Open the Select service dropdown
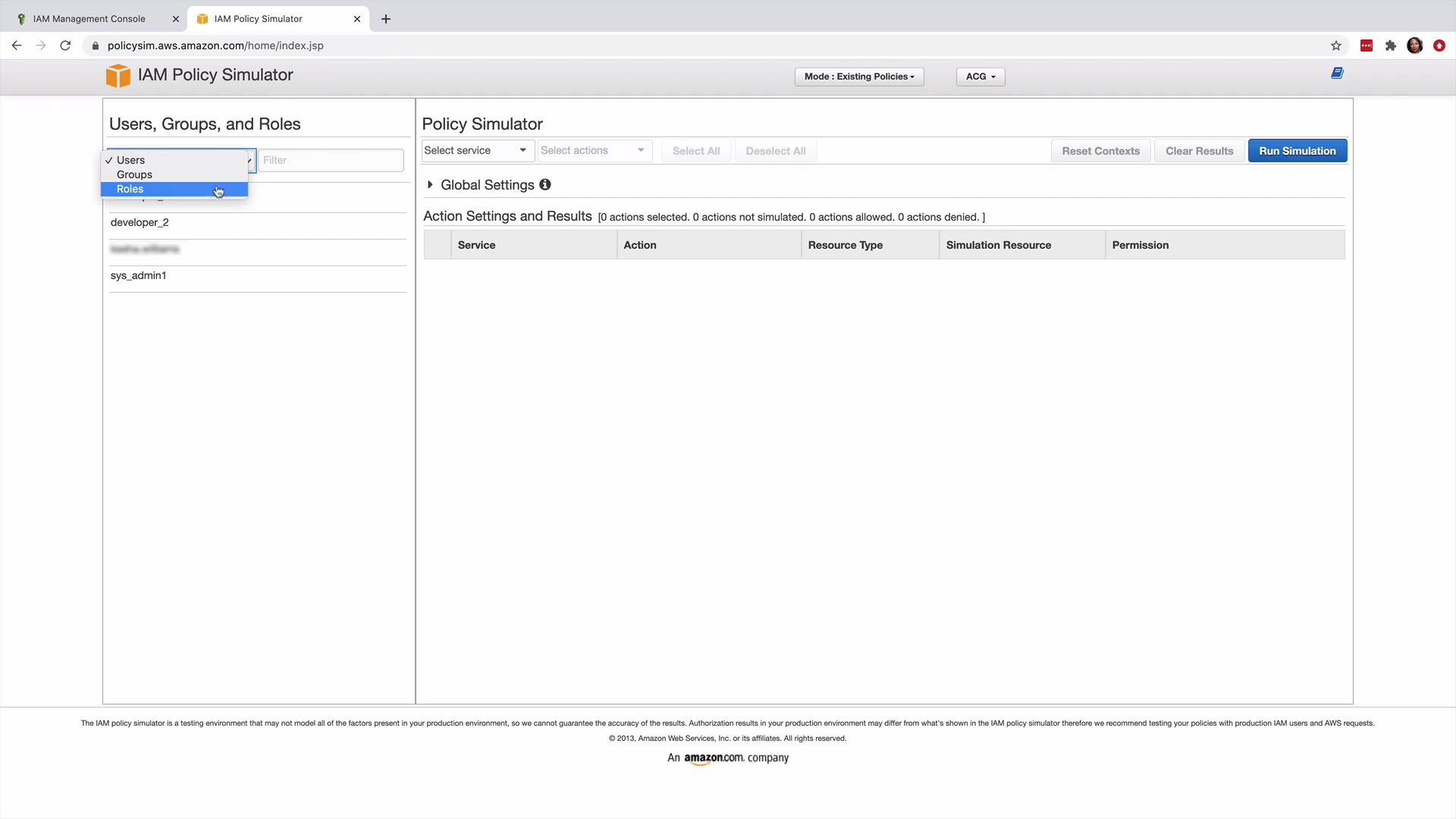1456x819 pixels. 476,151
